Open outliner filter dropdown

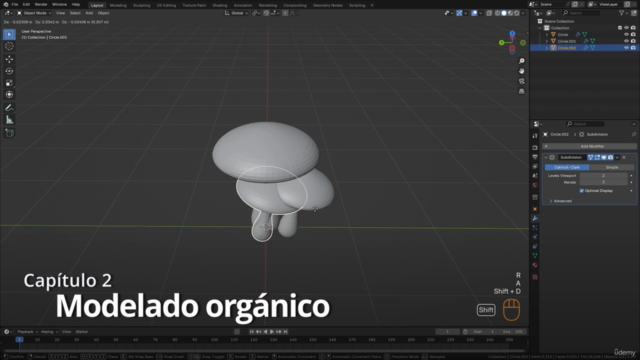tap(623, 13)
